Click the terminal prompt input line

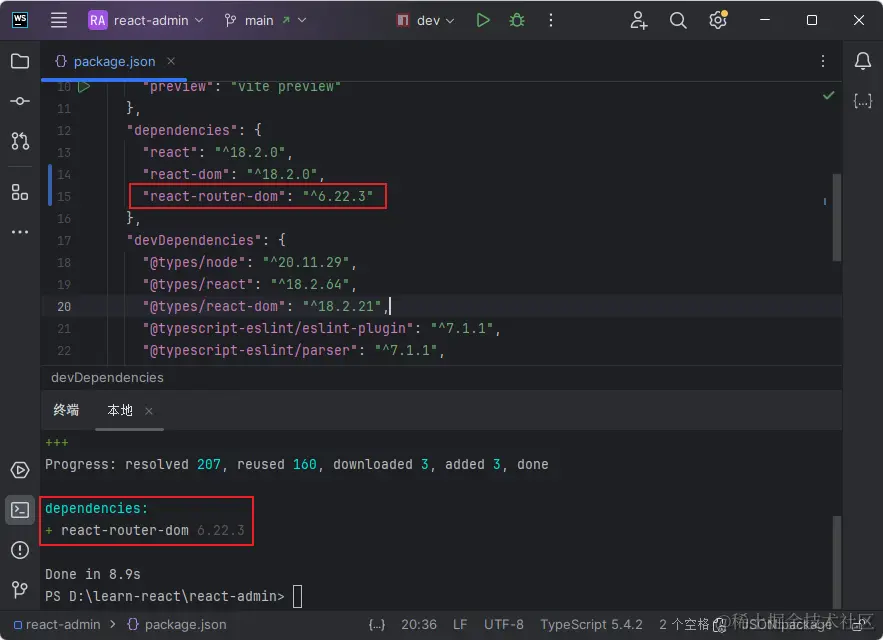tap(297, 596)
